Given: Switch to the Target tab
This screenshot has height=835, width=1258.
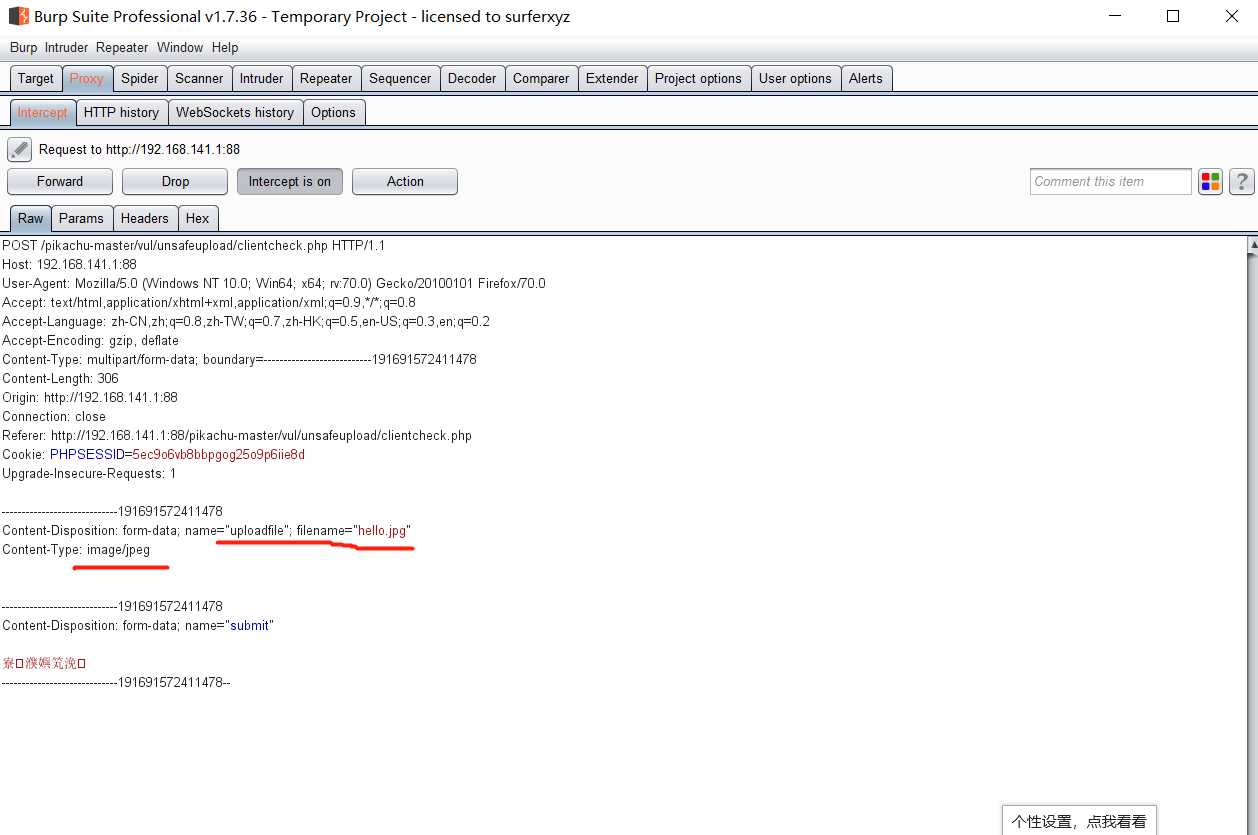Looking at the screenshot, I should pos(36,78).
